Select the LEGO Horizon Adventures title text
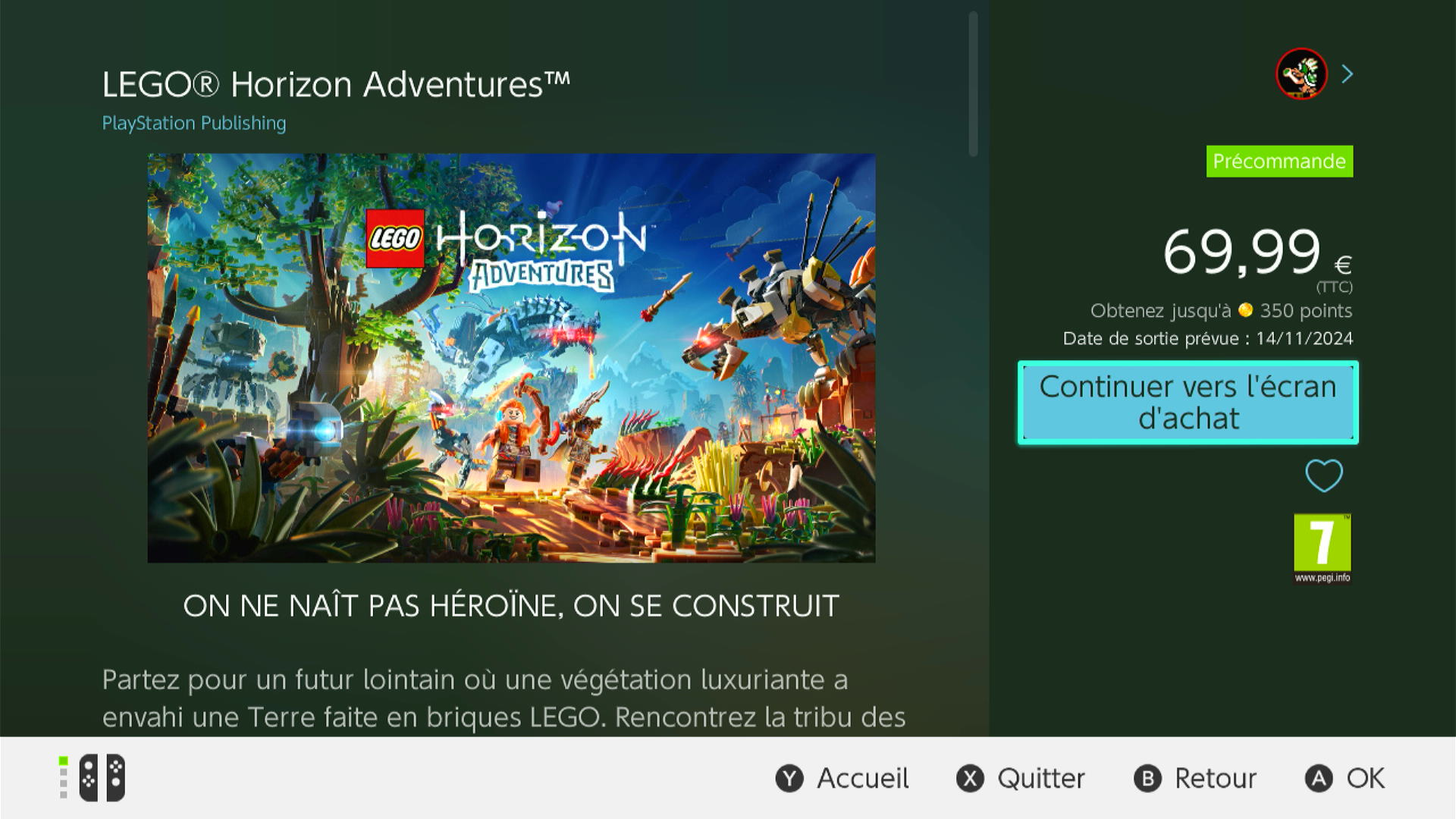Image resolution: width=1456 pixels, height=819 pixels. coord(336,84)
